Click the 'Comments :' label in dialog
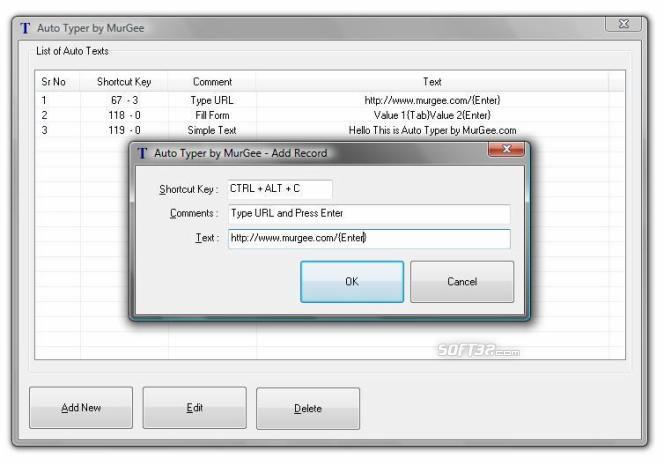Viewport: 664px width, 465px height. [x=194, y=213]
